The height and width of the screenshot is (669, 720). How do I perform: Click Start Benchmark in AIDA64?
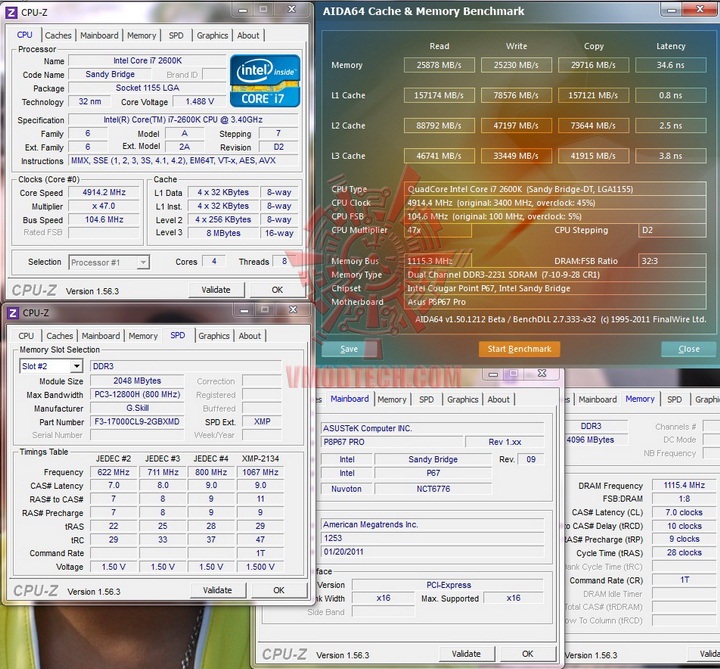pos(519,349)
